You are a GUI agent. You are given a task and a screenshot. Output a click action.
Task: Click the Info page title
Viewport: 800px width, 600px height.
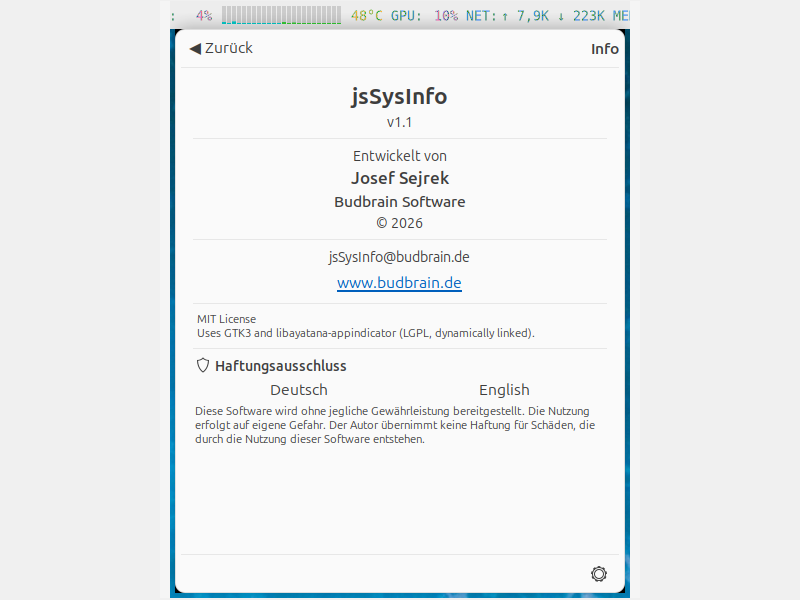(604, 49)
